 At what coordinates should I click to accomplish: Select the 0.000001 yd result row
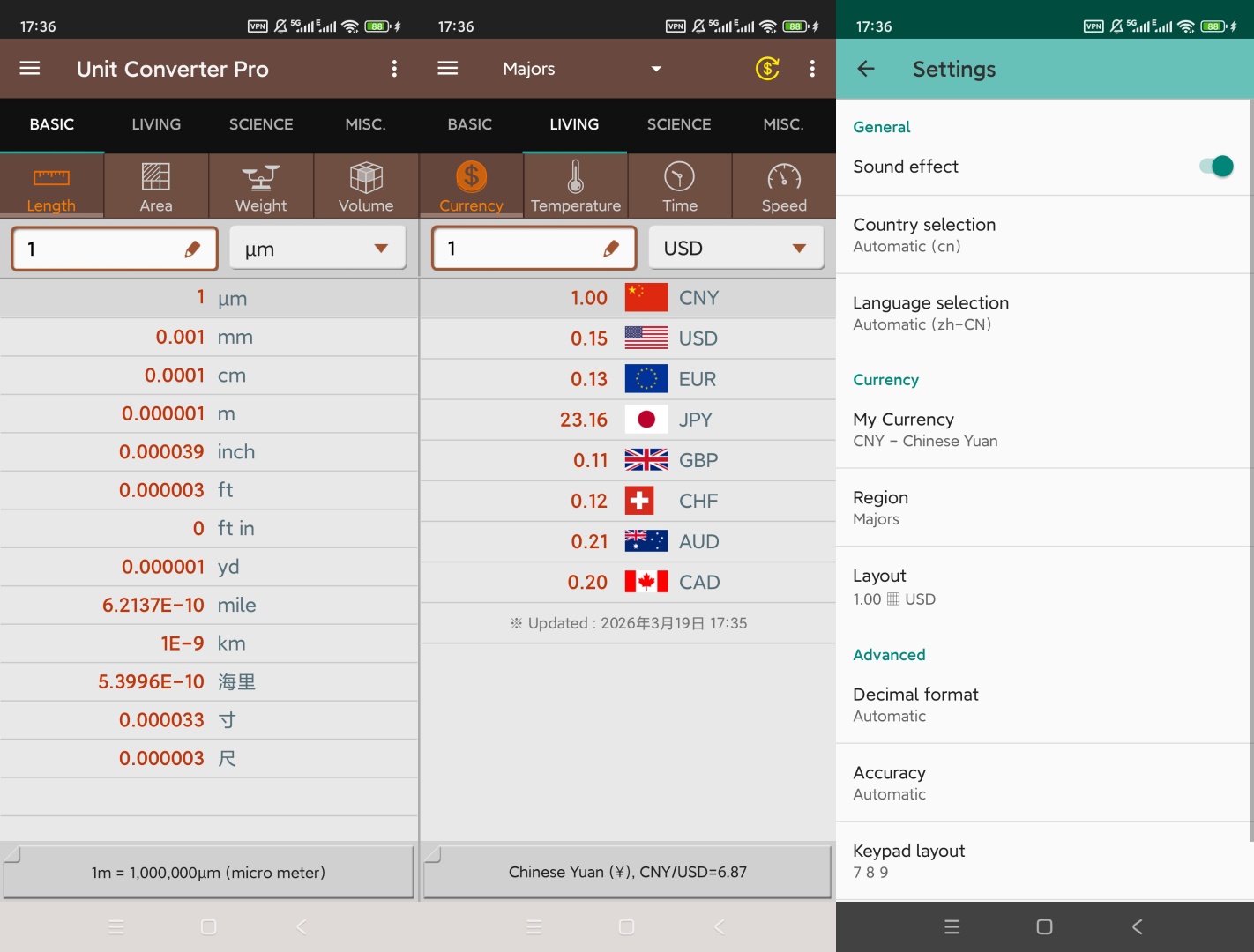209,567
